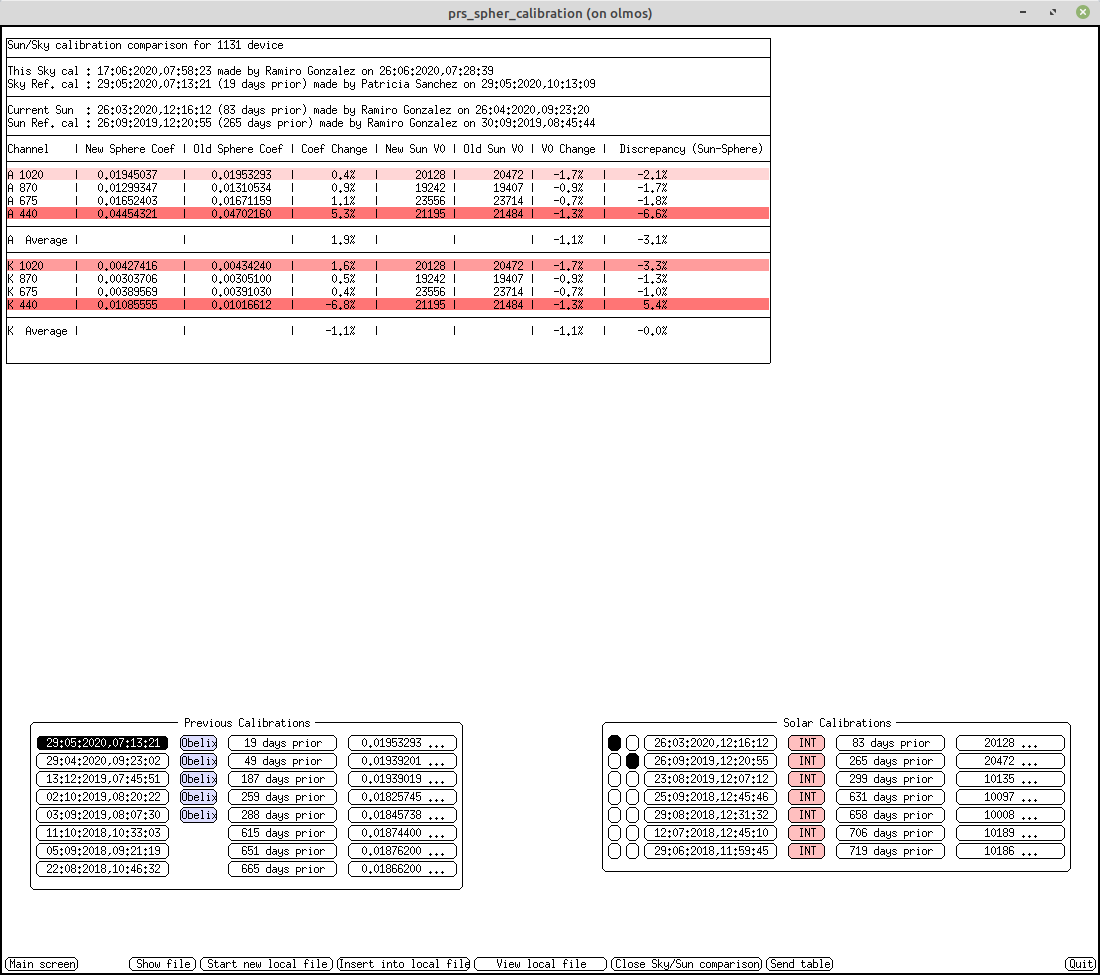Open coefficient value 0.01953293 ...
Viewport: 1100px width, 975px height.
pos(403,743)
